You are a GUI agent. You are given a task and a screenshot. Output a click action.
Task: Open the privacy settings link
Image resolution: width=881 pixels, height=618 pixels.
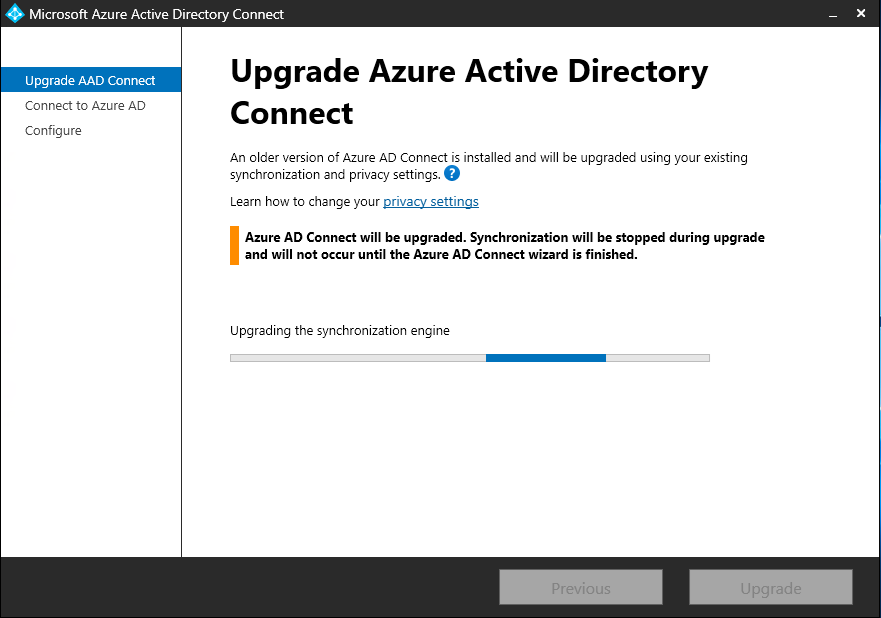pyautogui.click(x=431, y=202)
